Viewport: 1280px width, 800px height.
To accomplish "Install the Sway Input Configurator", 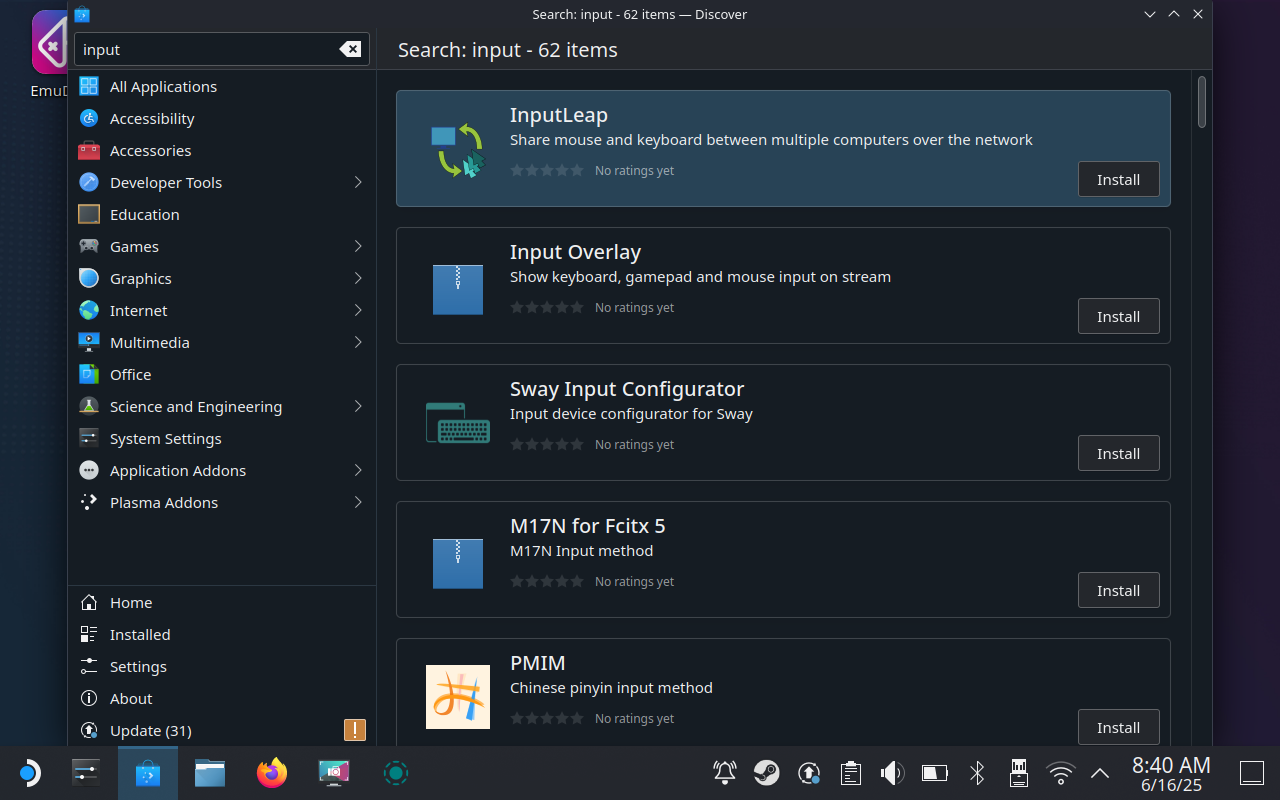I will [1118, 453].
